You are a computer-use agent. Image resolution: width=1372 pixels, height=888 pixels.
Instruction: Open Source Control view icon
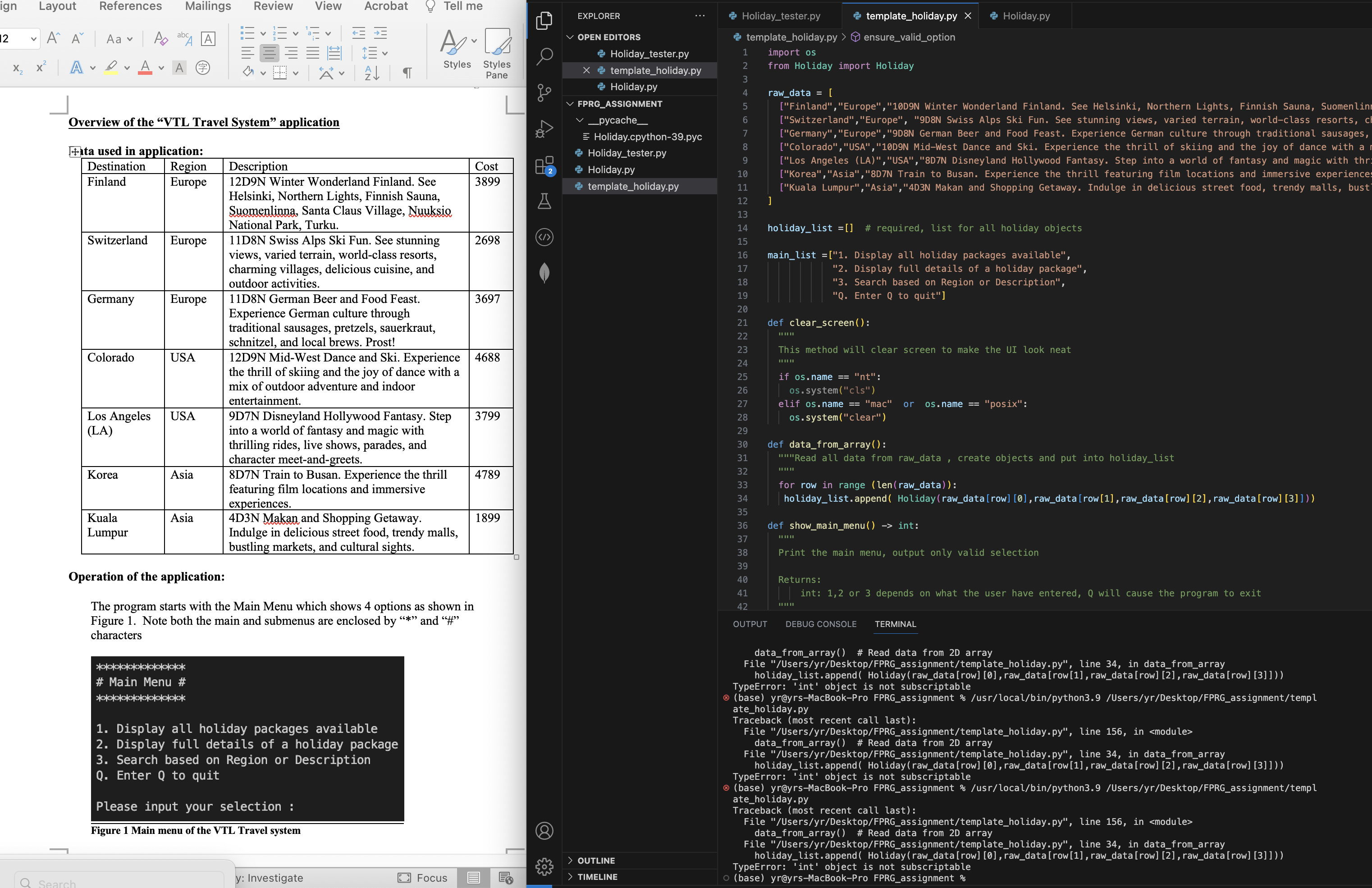point(544,92)
